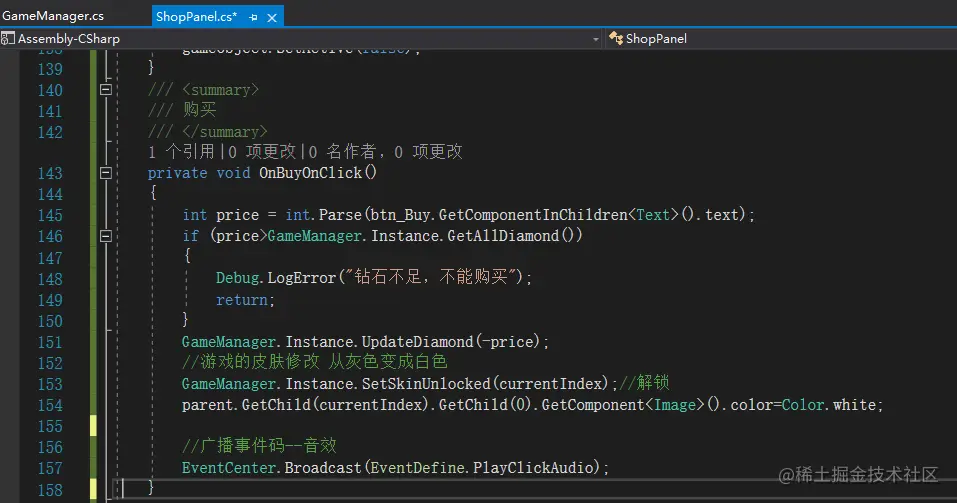957x503 pixels.
Task: Switch to the GameManager.cs tab
Action: coord(52,16)
